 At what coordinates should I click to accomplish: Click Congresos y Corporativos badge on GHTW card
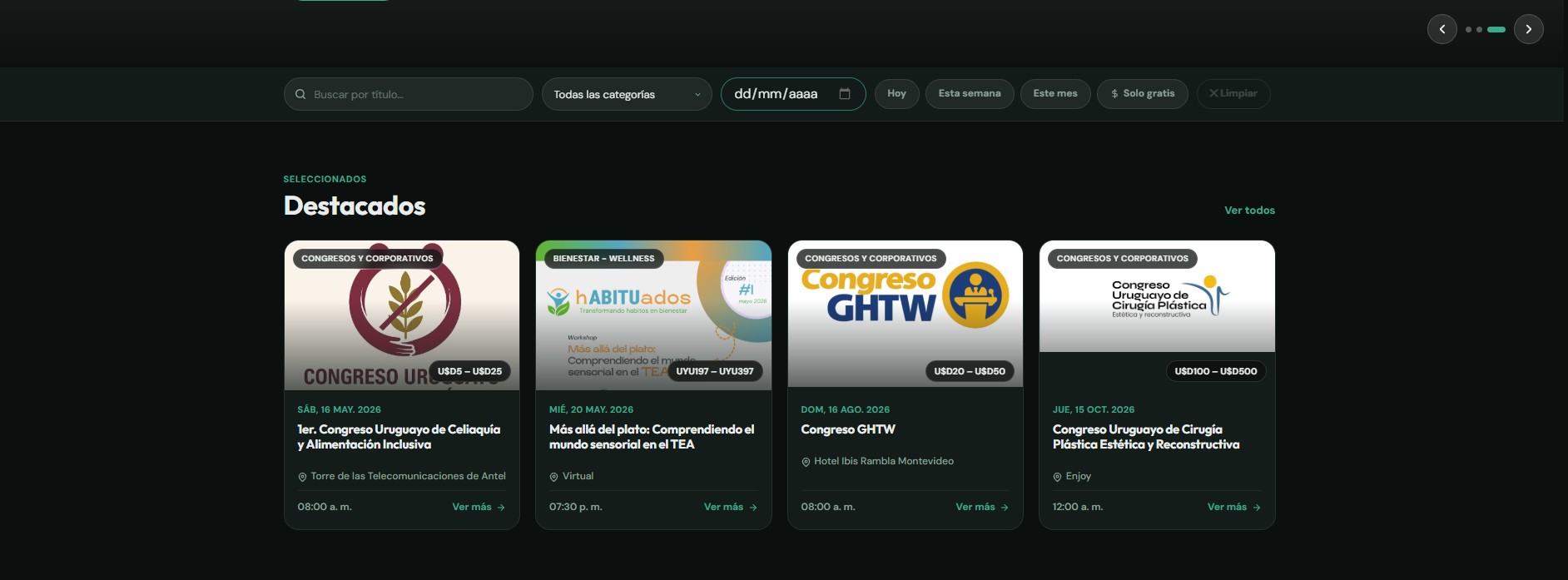tap(871, 259)
